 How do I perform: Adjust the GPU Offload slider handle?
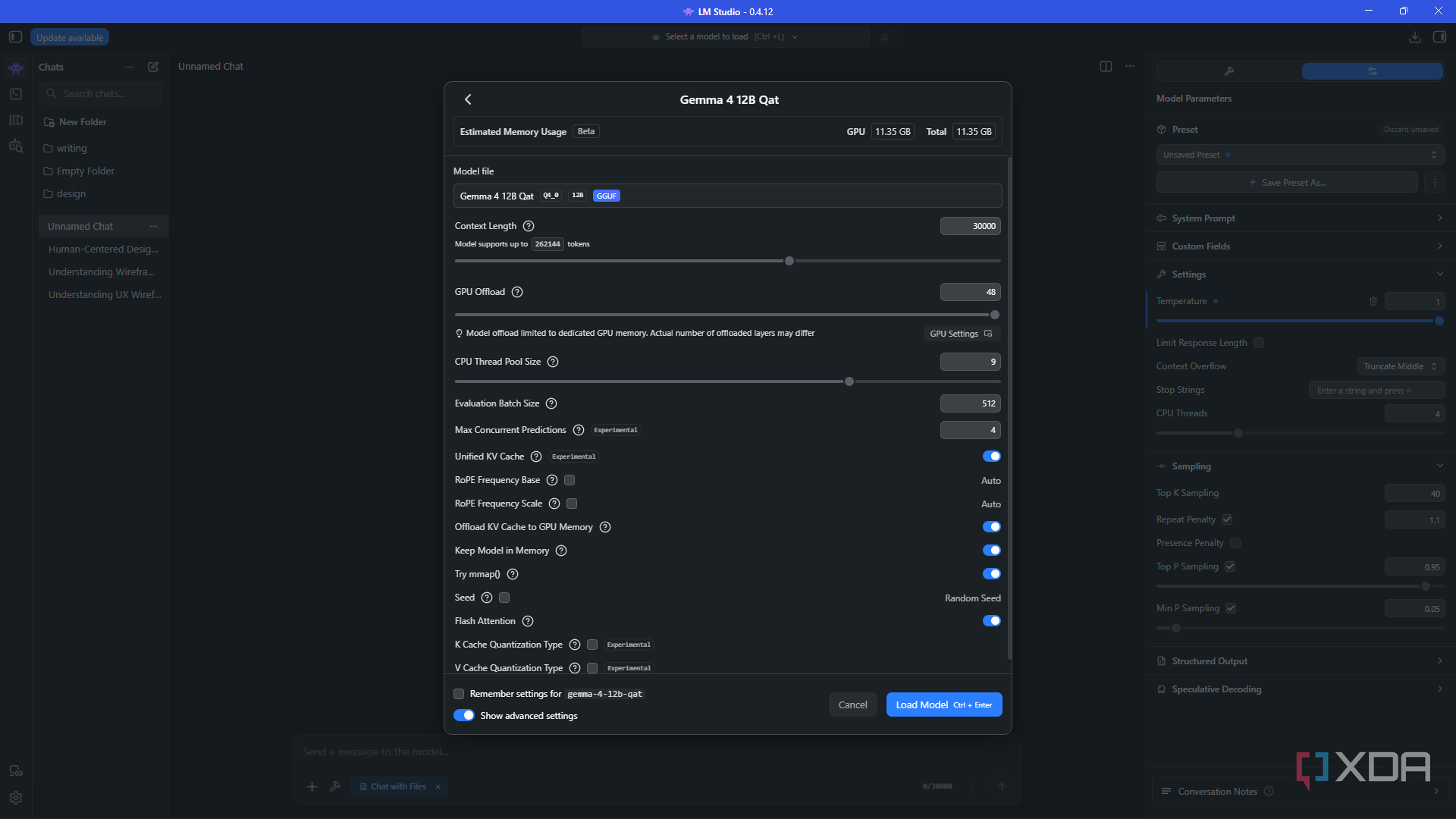(x=995, y=315)
